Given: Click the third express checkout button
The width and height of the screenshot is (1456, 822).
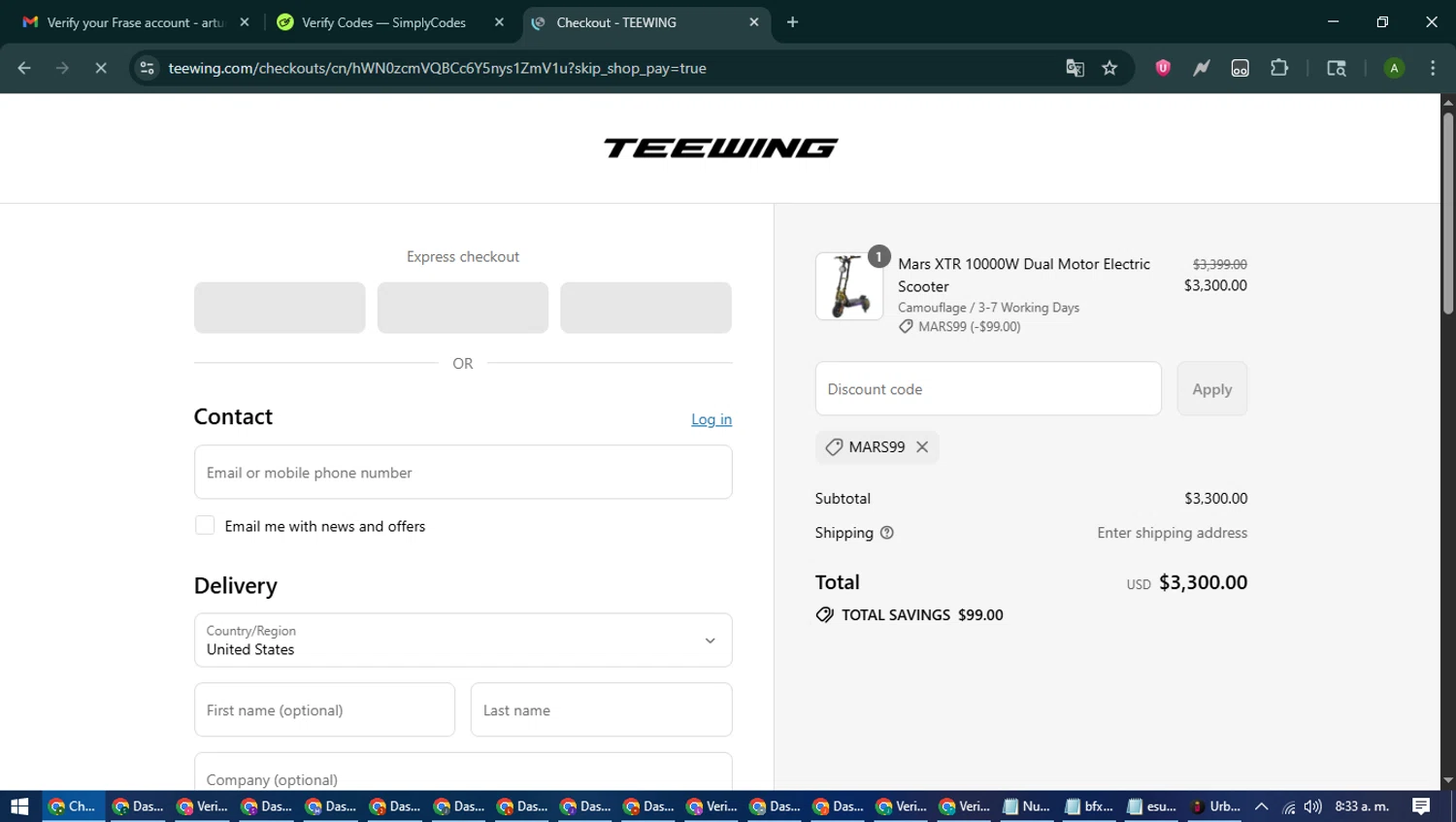Looking at the screenshot, I should pos(645,308).
